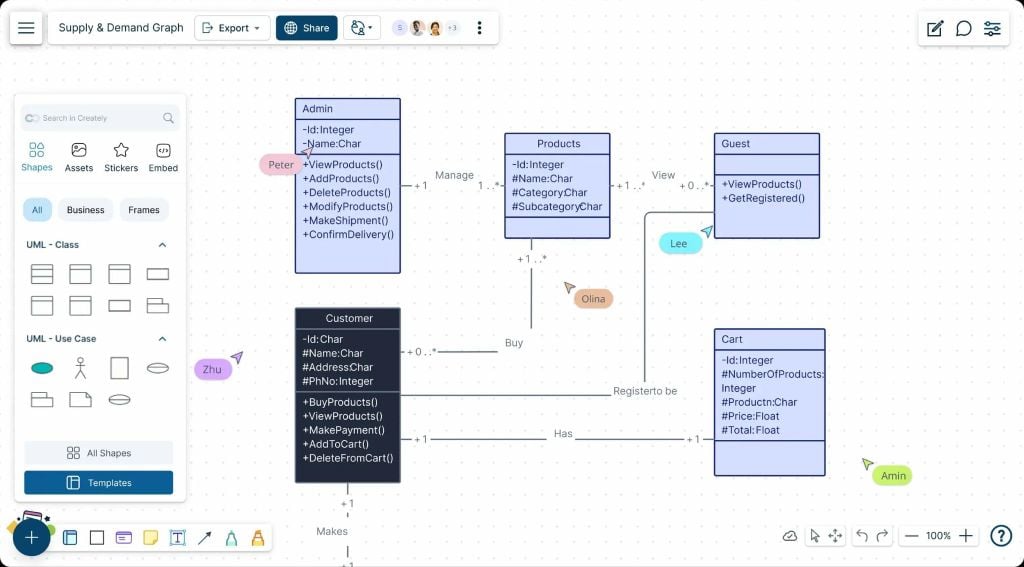Click the +3 more collaborators badge
Screen dimensions: 1024x567
tap(452, 28)
